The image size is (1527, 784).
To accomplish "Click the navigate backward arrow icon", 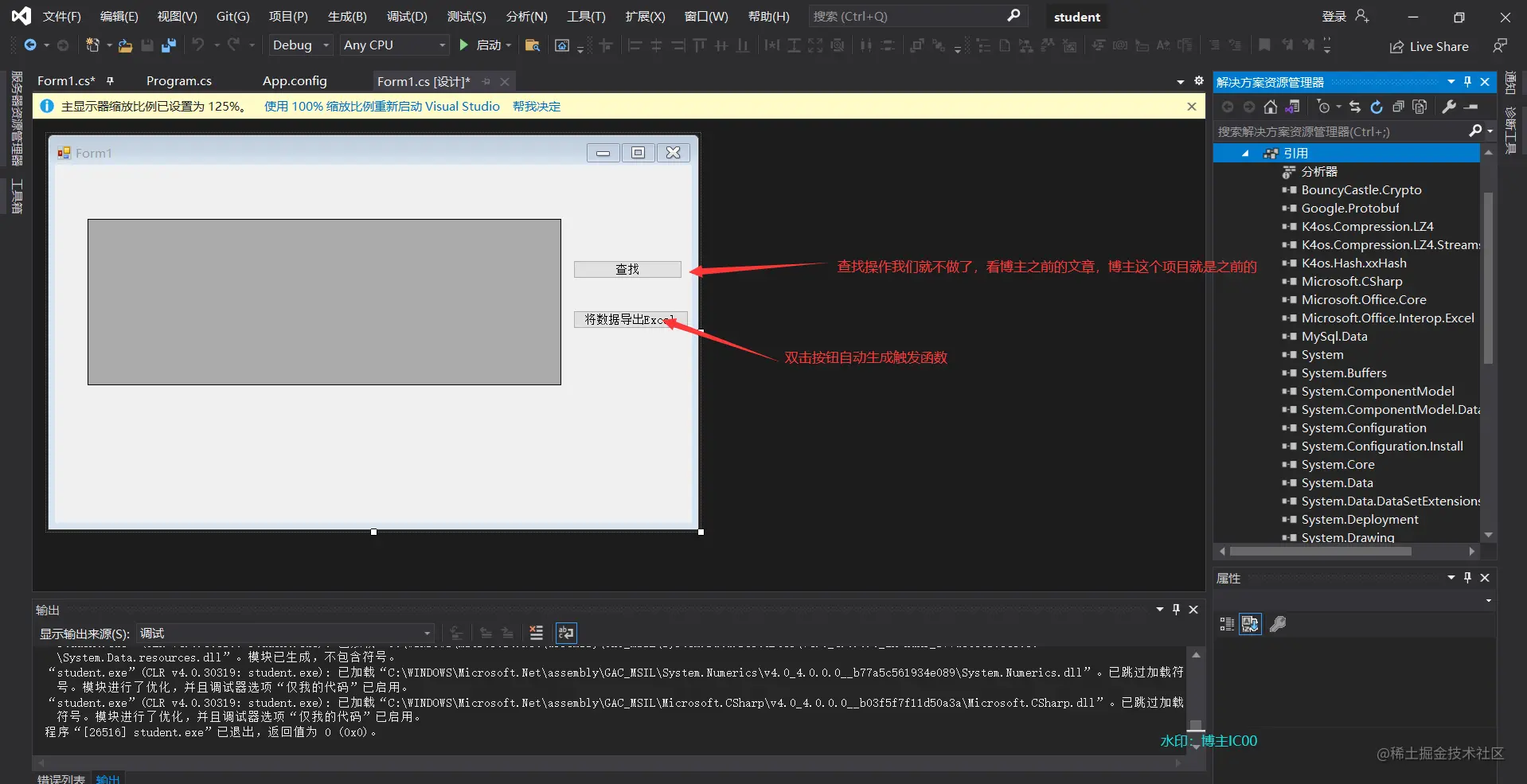I will 29,45.
